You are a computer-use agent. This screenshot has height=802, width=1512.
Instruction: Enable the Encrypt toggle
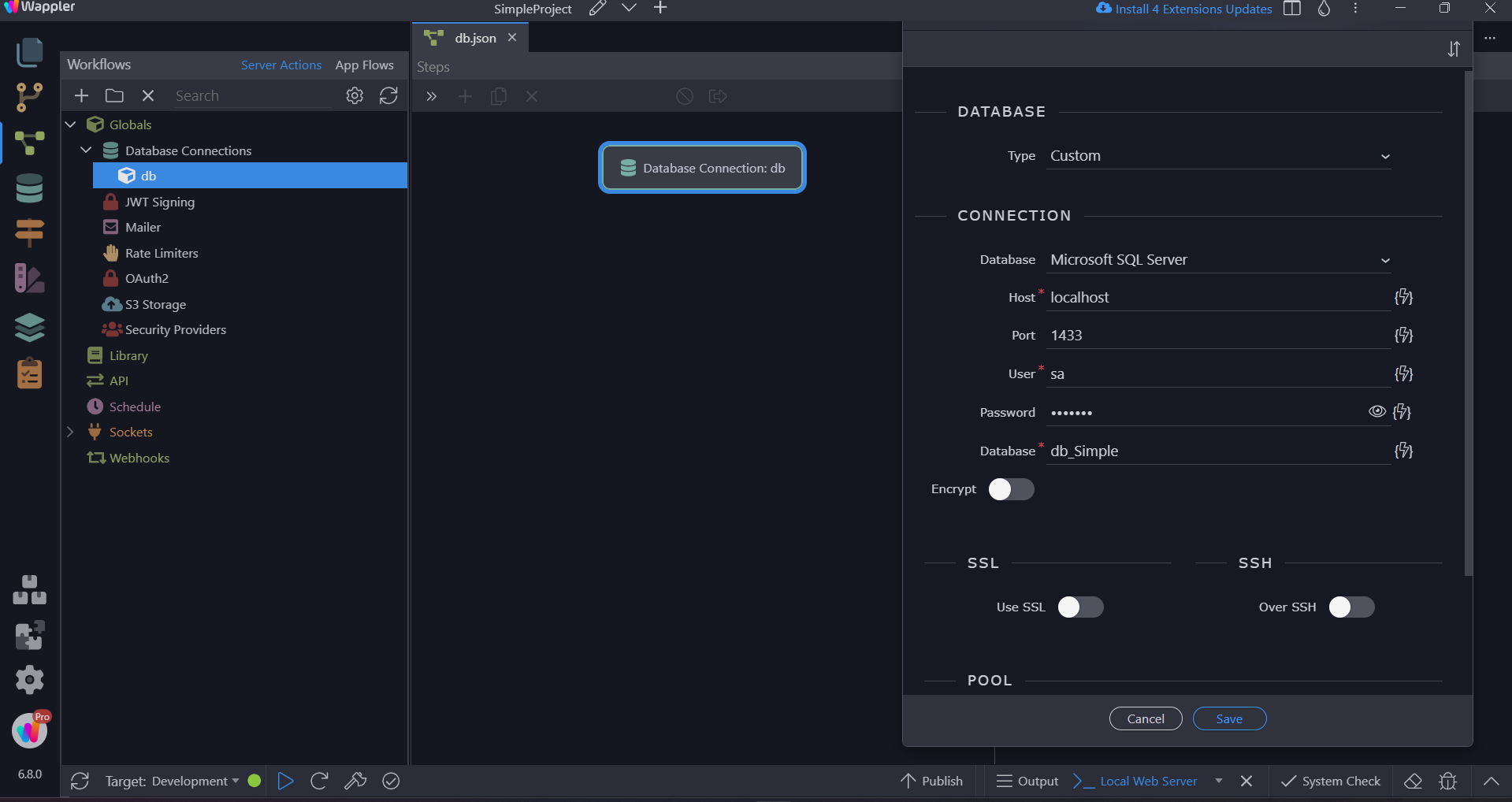coord(1010,489)
